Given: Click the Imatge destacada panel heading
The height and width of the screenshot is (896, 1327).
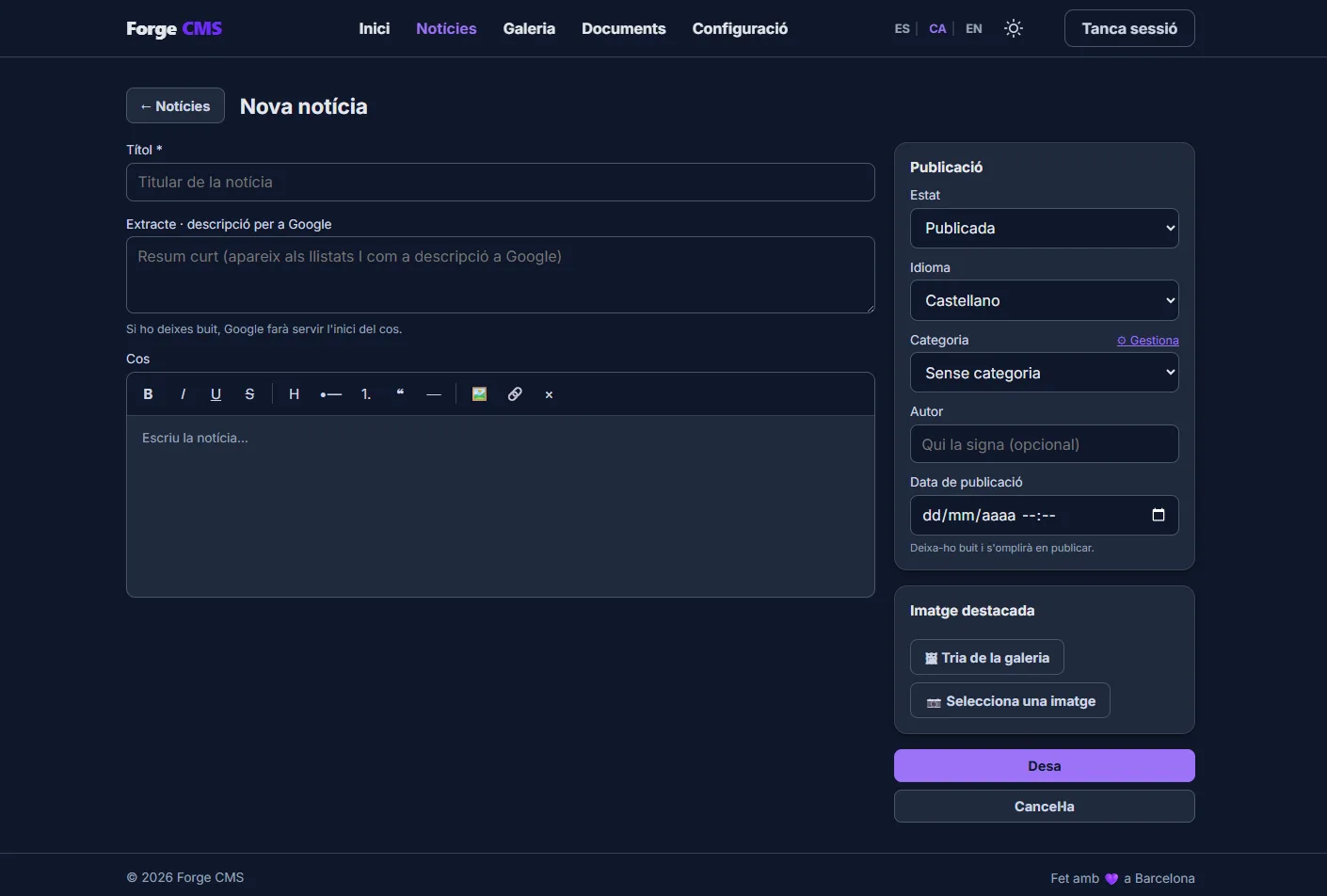Looking at the screenshot, I should pos(972,610).
